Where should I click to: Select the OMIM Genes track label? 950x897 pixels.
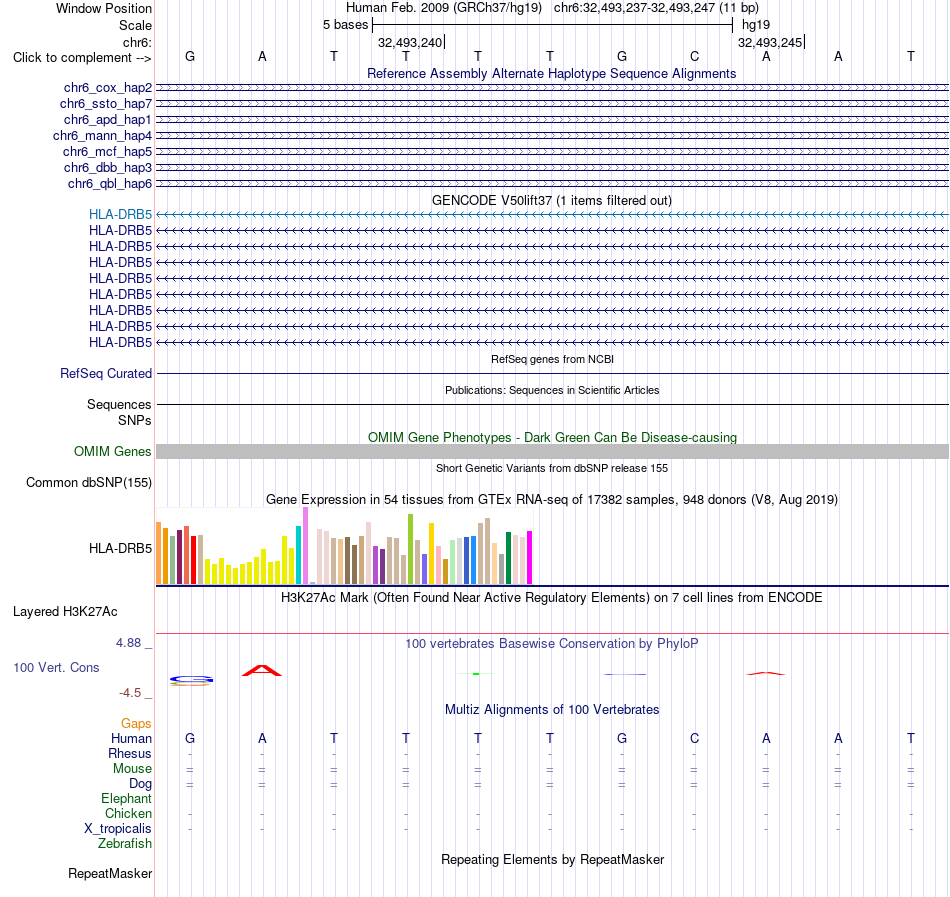[113, 451]
